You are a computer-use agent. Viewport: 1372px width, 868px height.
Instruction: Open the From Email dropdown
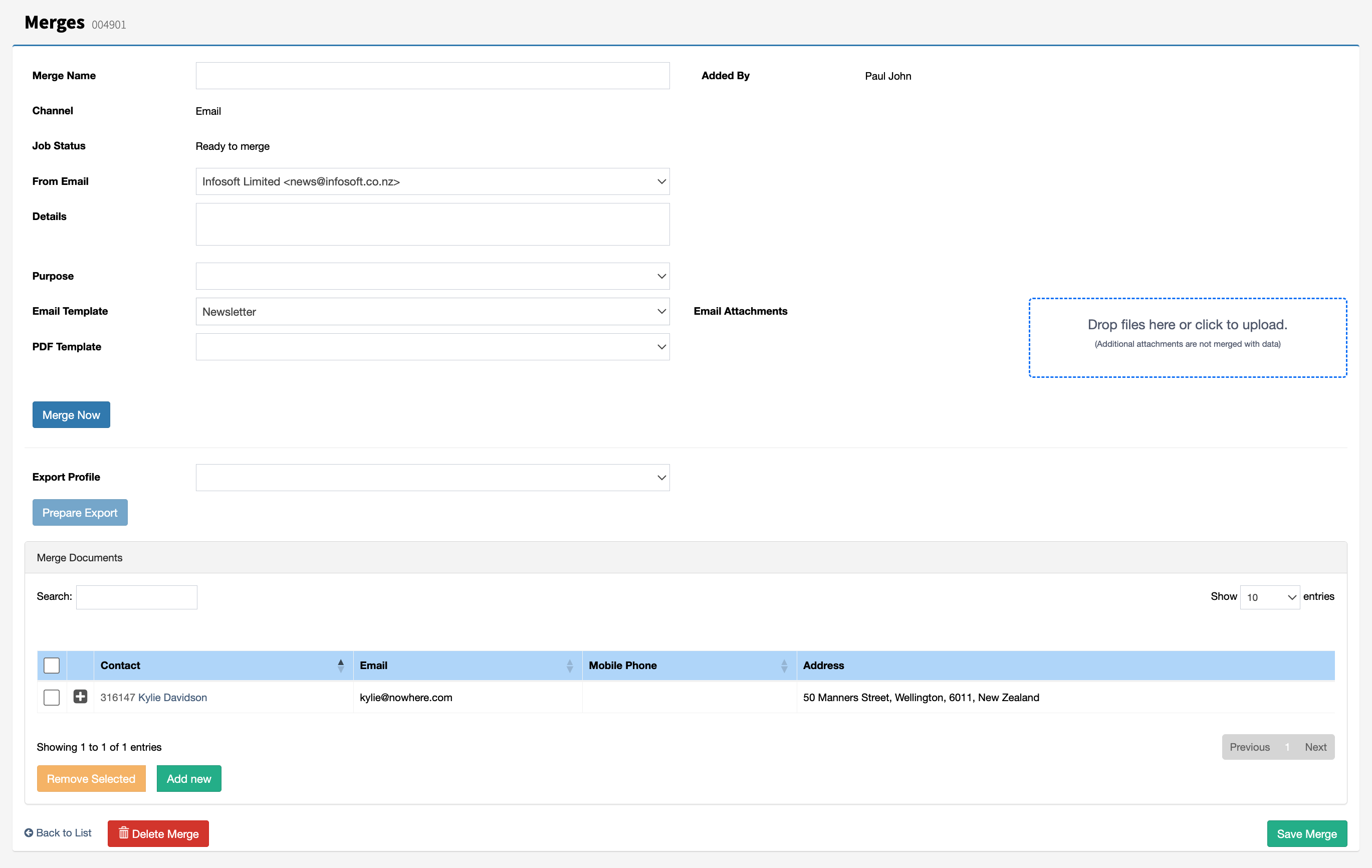click(432, 181)
